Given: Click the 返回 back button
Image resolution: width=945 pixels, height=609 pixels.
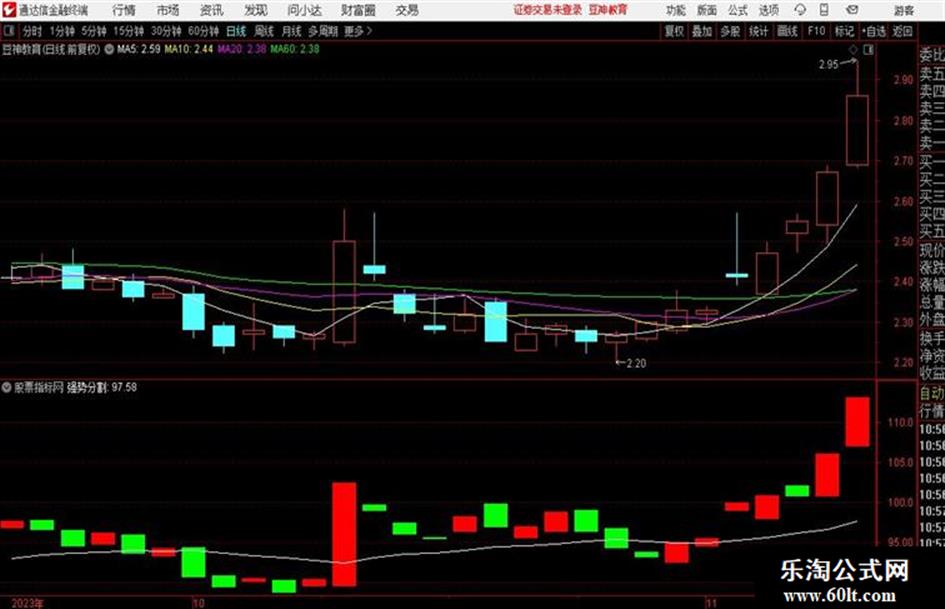Looking at the screenshot, I should 902,31.
